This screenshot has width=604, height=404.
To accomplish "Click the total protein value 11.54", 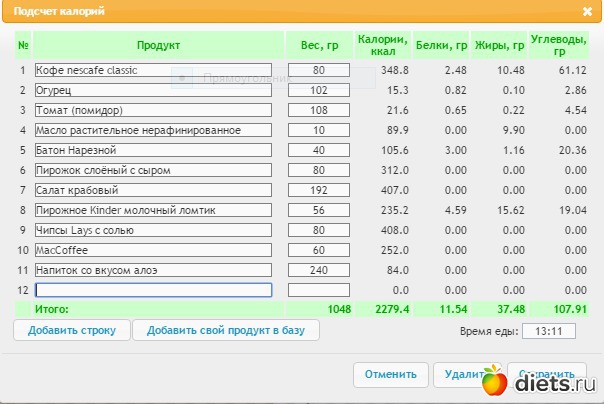I will (x=453, y=309).
